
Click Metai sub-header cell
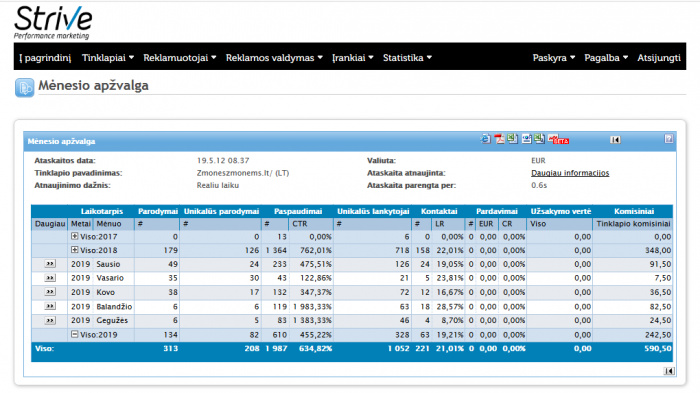pyautogui.click(x=80, y=224)
